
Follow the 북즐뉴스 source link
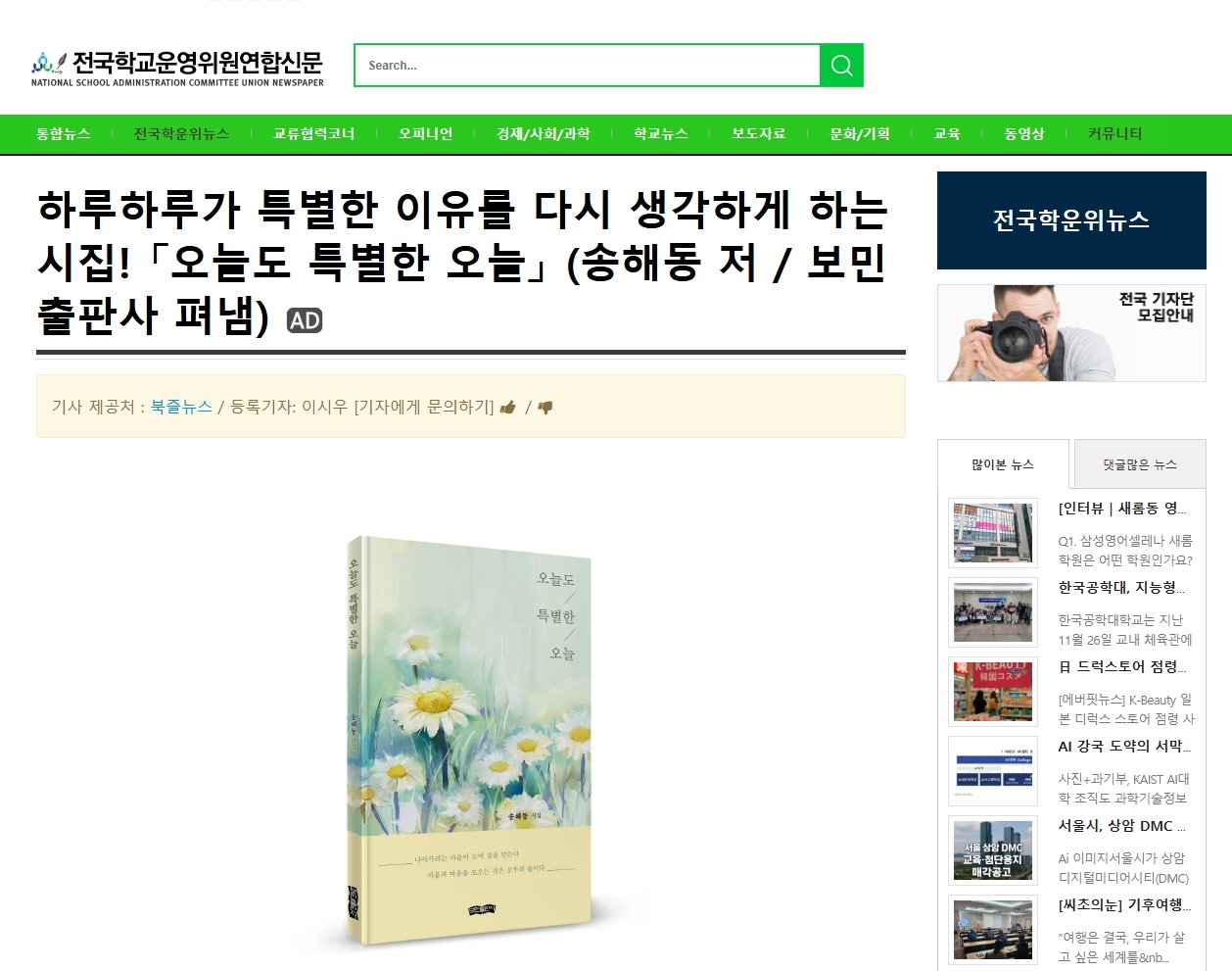(x=181, y=407)
